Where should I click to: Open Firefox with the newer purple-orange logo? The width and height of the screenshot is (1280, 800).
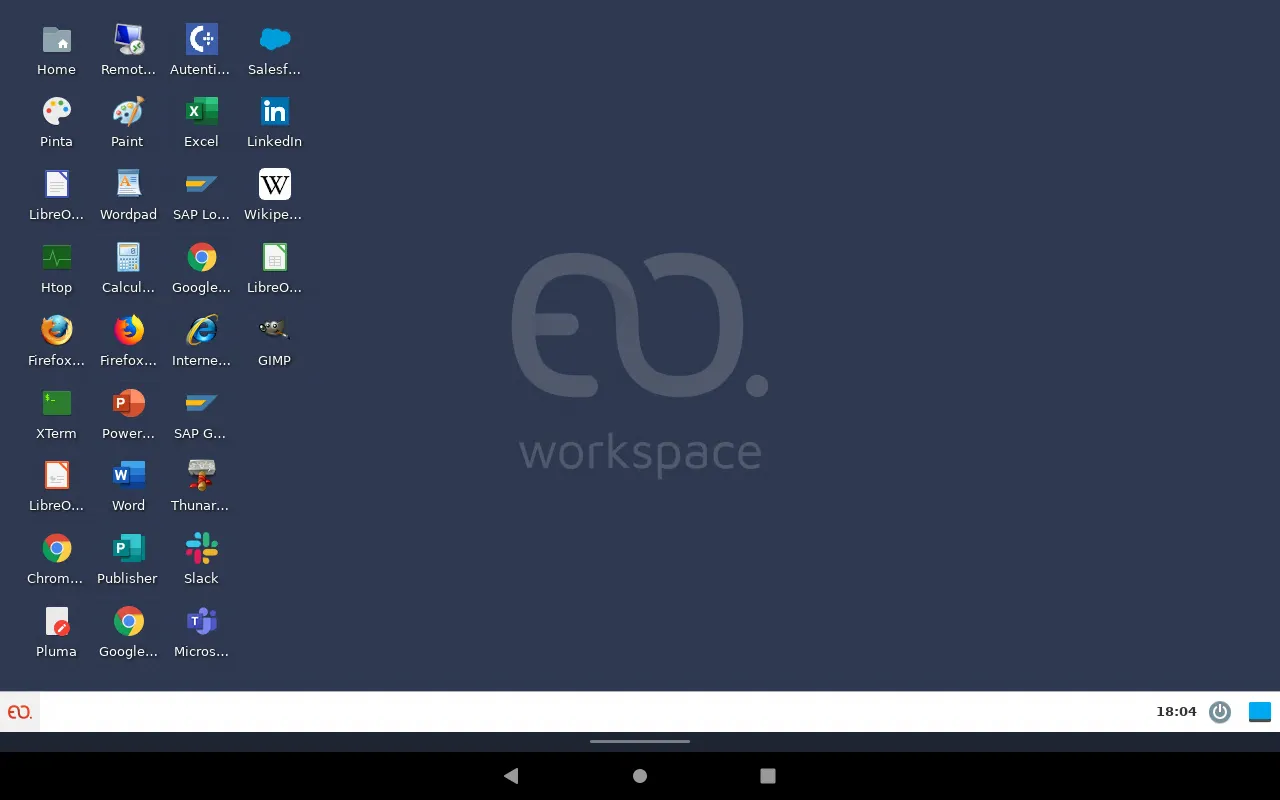(128, 331)
